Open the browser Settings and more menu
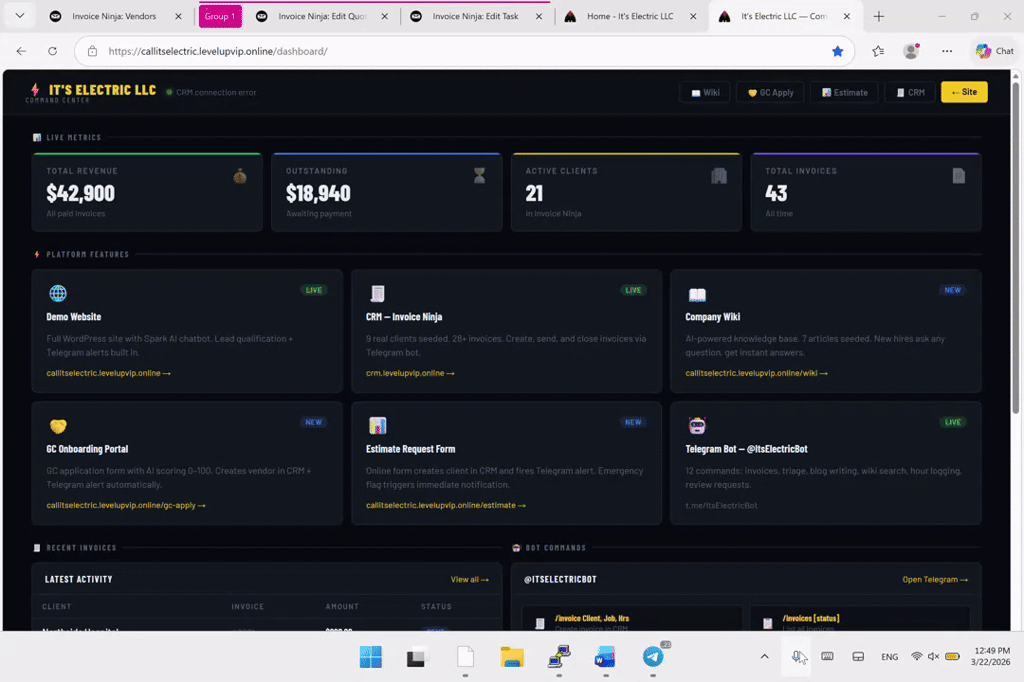 click(x=946, y=51)
